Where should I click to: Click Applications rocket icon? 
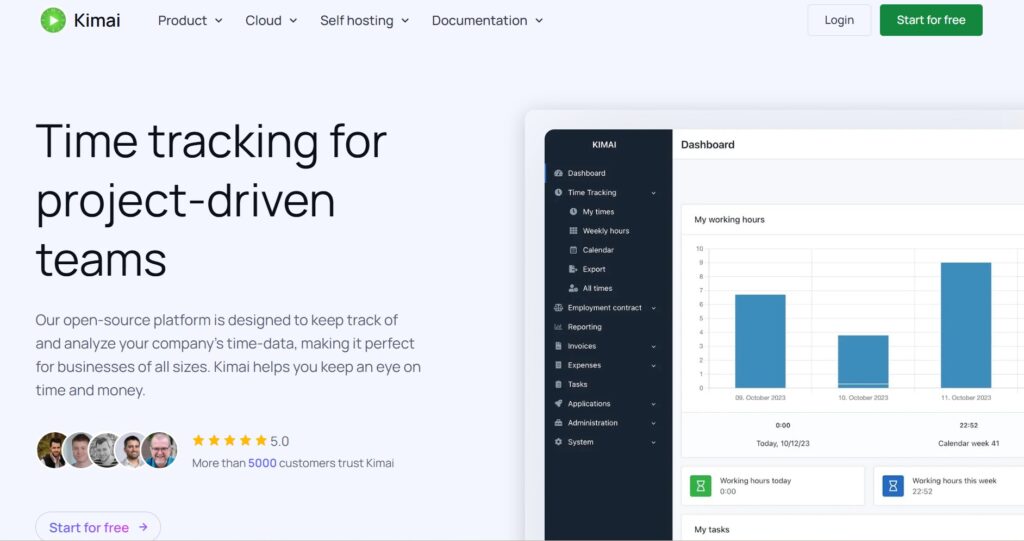tap(558, 404)
